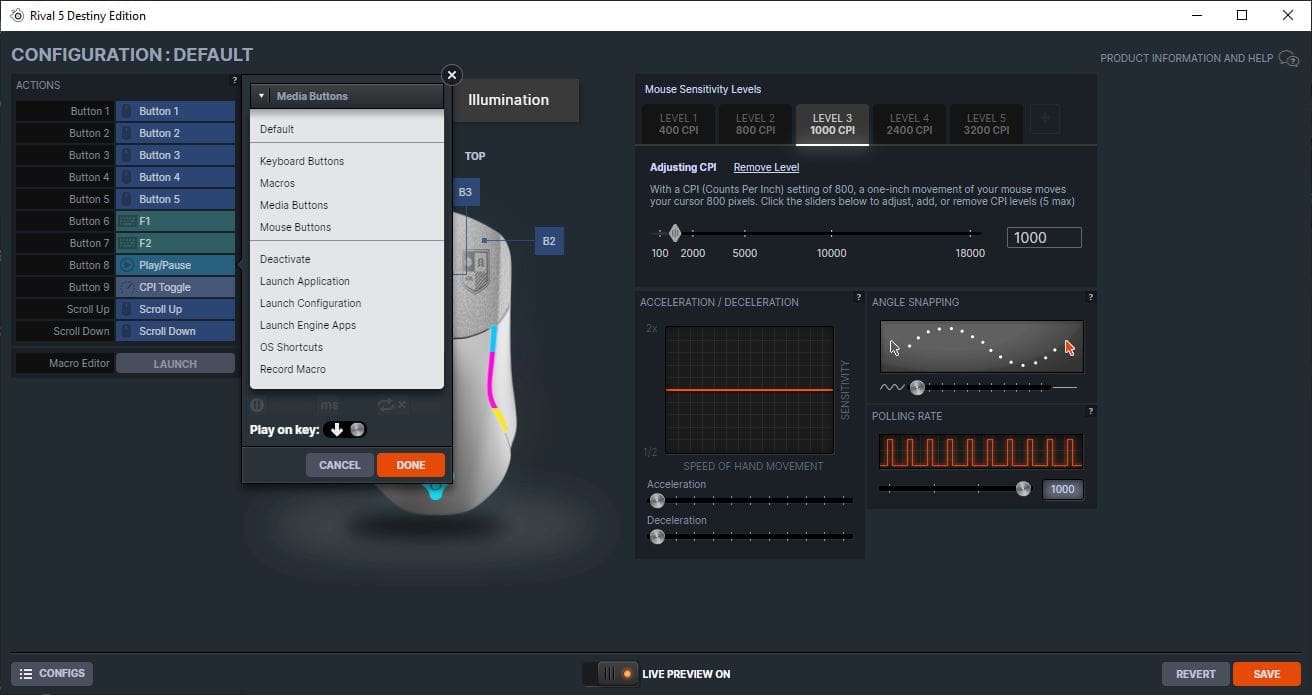Screen dimensions: 1312x695
Task: Click the CPI value input field
Action: [x=1044, y=238]
